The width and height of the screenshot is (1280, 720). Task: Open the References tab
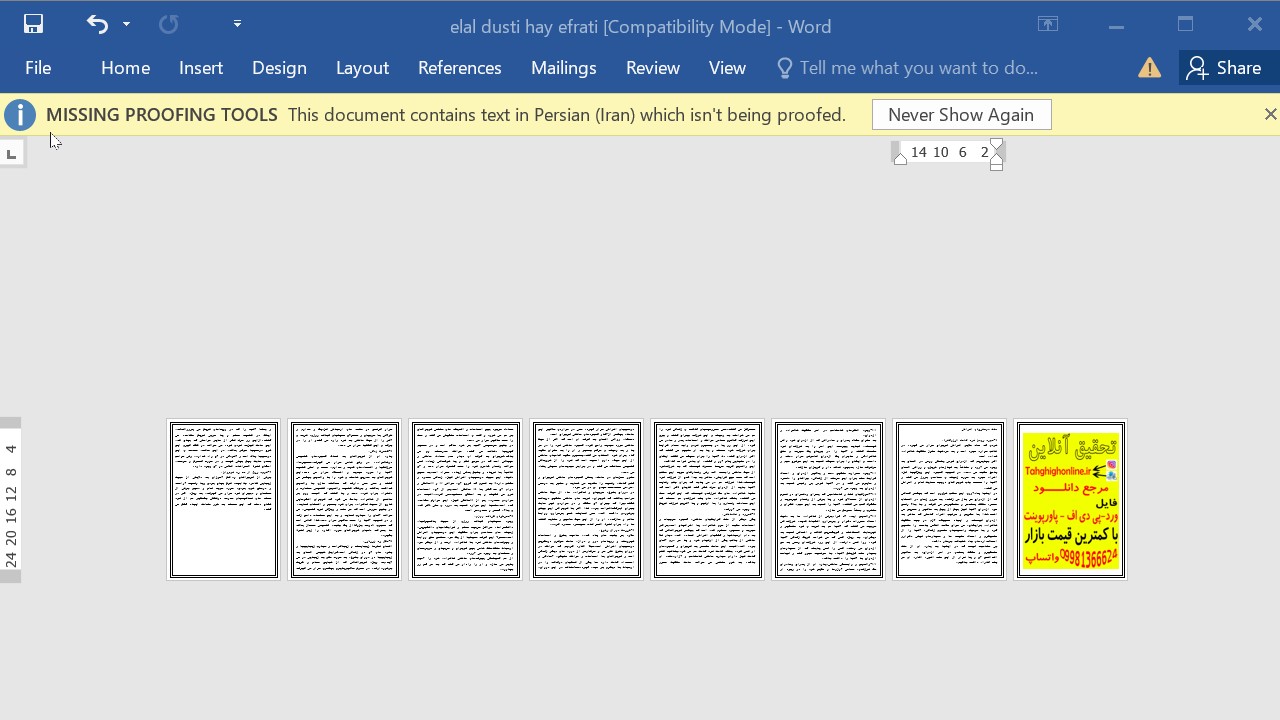(460, 68)
